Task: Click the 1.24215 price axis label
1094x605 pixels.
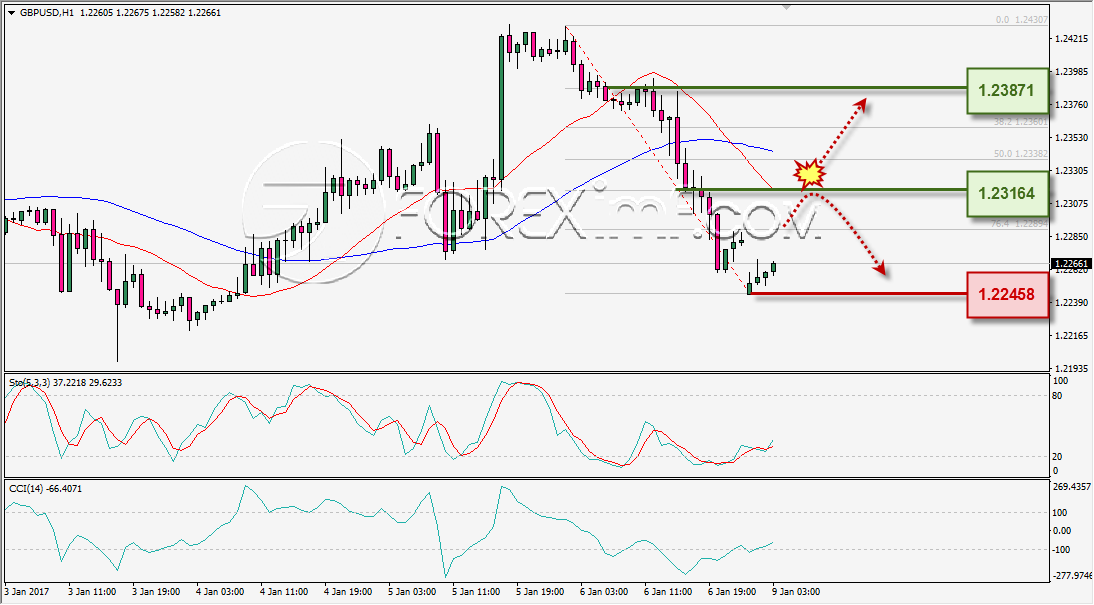Action: (1073, 39)
